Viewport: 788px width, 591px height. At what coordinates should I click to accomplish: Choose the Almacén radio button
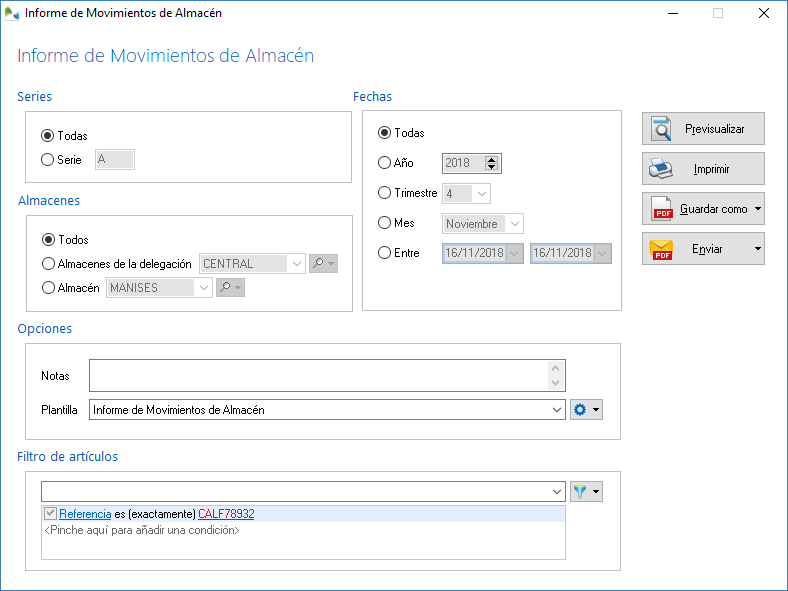48,288
